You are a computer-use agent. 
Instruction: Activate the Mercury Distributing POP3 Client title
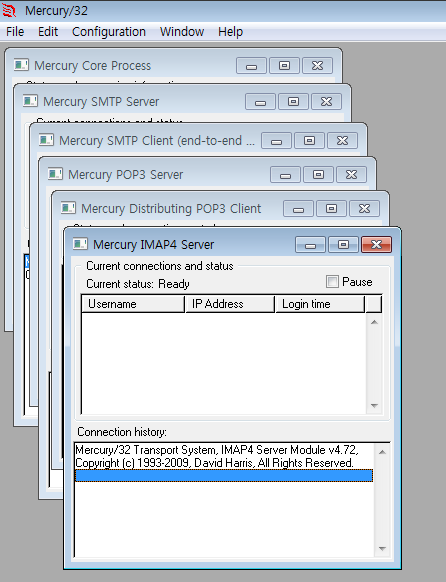click(x=171, y=209)
